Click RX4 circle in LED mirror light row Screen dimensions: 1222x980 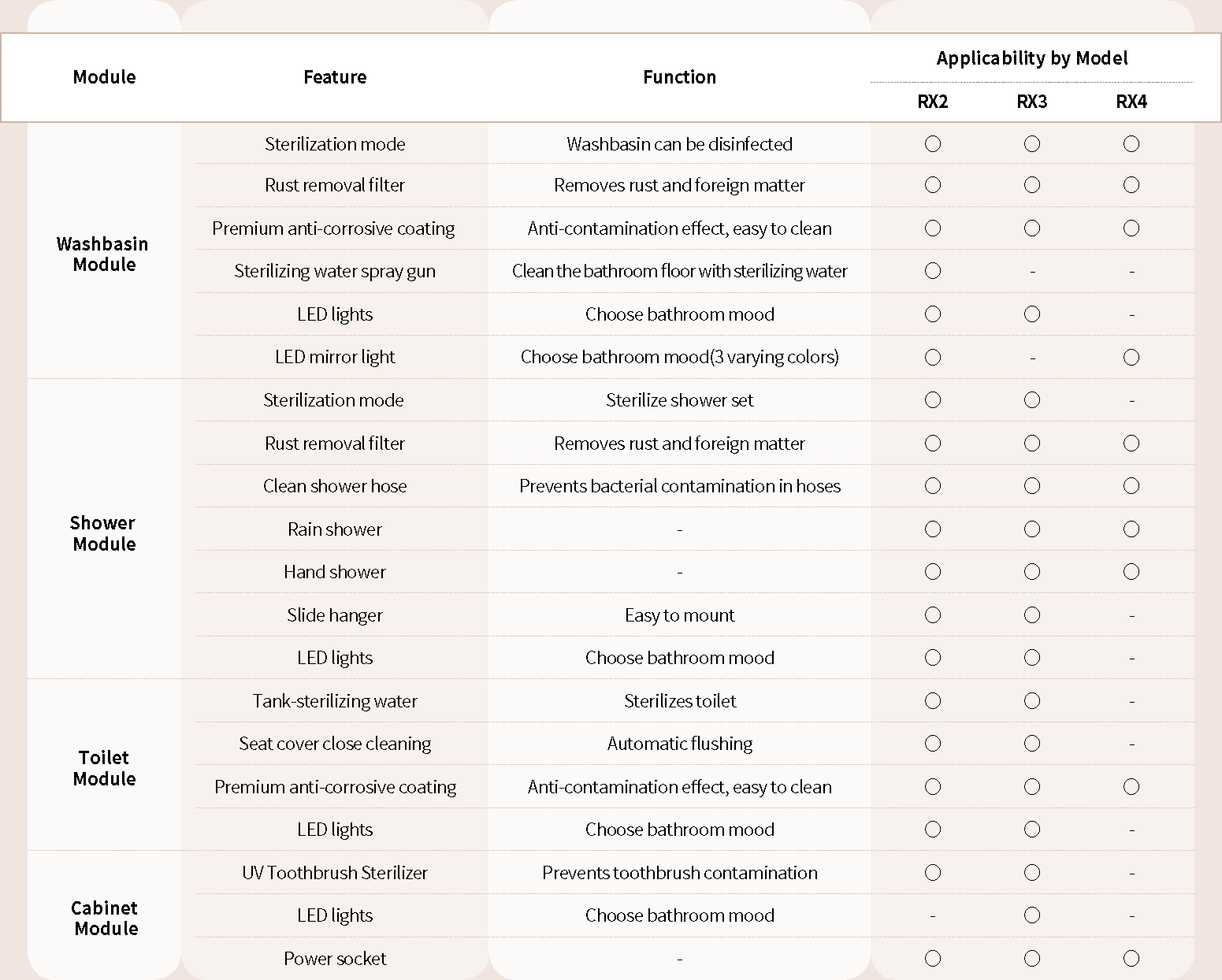coord(1131,358)
